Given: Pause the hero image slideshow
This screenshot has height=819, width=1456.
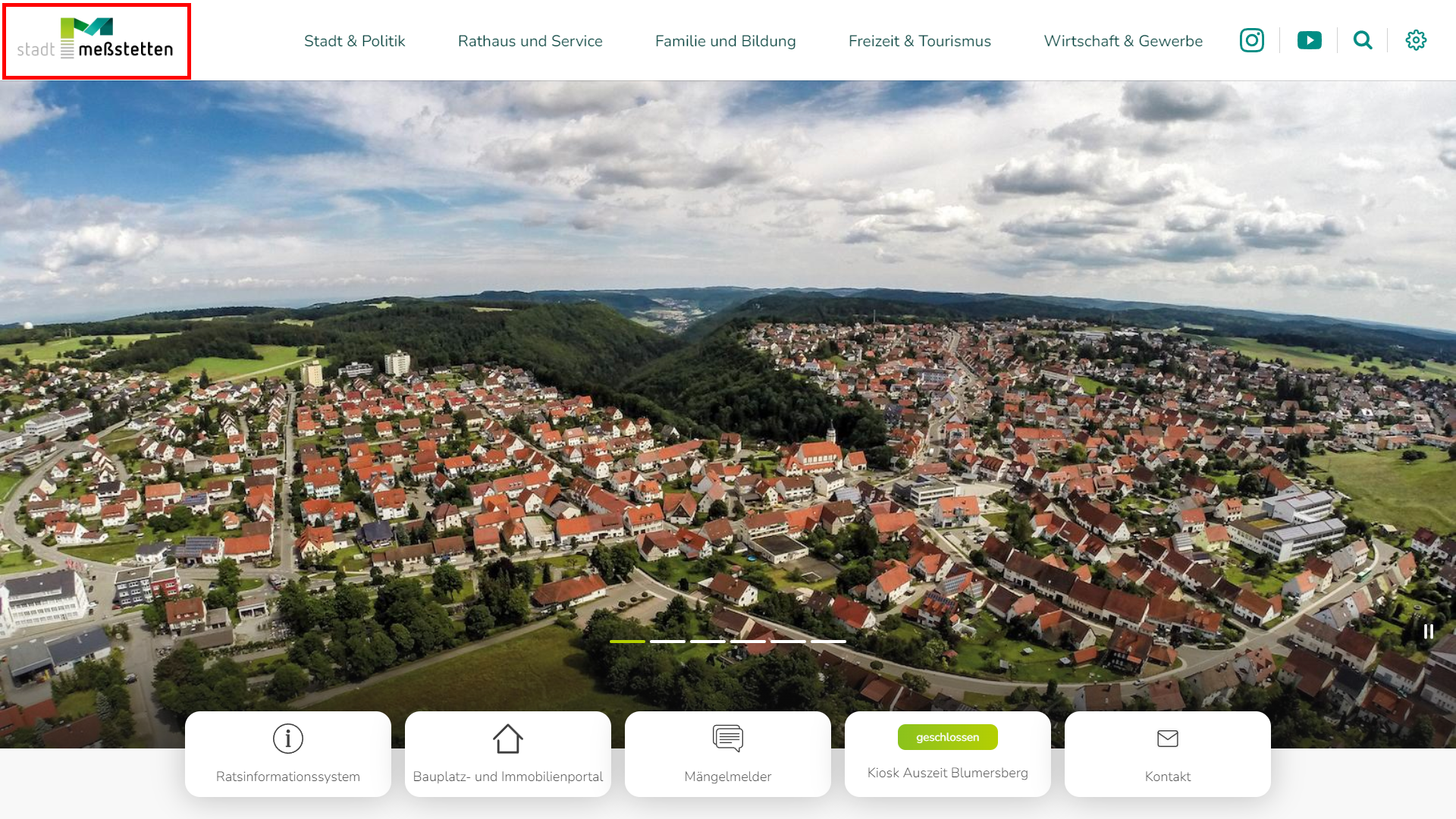Looking at the screenshot, I should click(x=1428, y=631).
